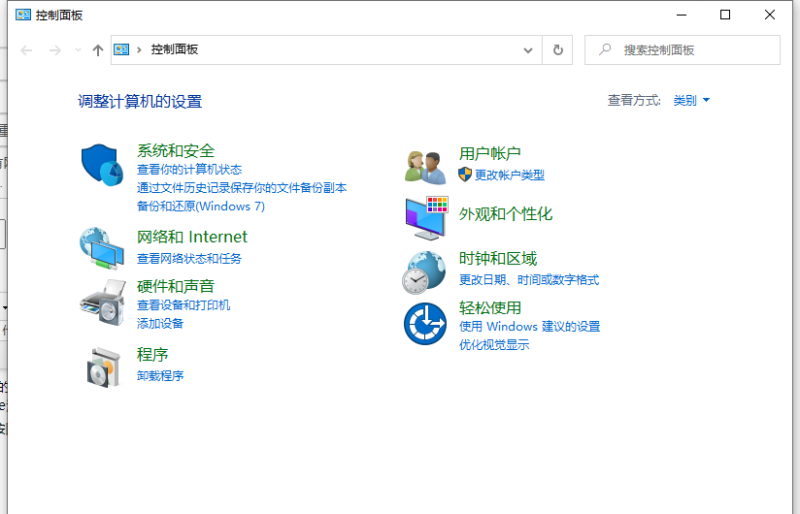
Task: Minimize the 控制面板 window
Action: point(681,15)
